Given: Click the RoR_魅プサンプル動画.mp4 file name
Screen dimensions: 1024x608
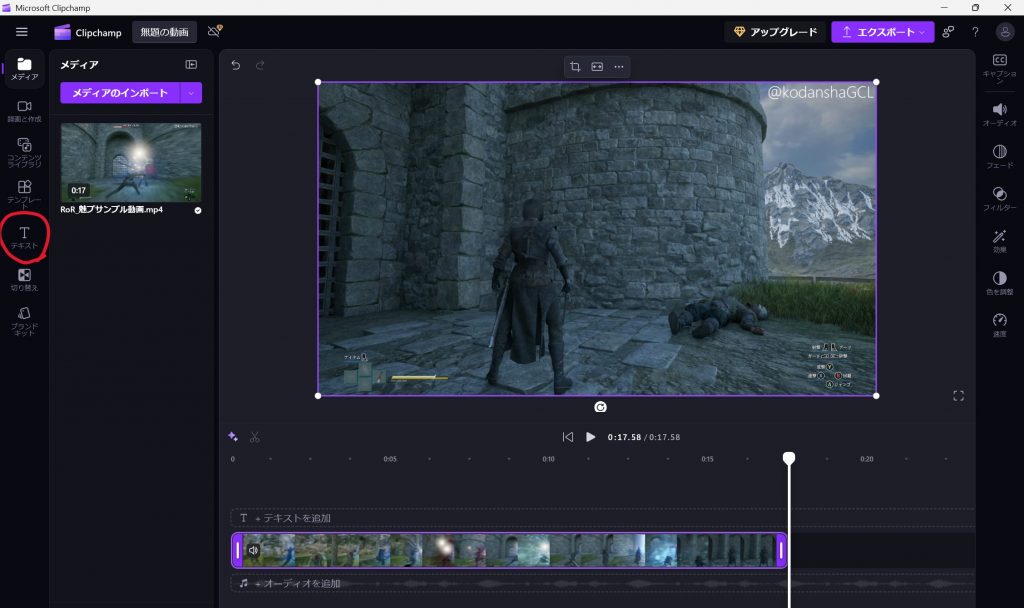Looking at the screenshot, I should 112,210.
